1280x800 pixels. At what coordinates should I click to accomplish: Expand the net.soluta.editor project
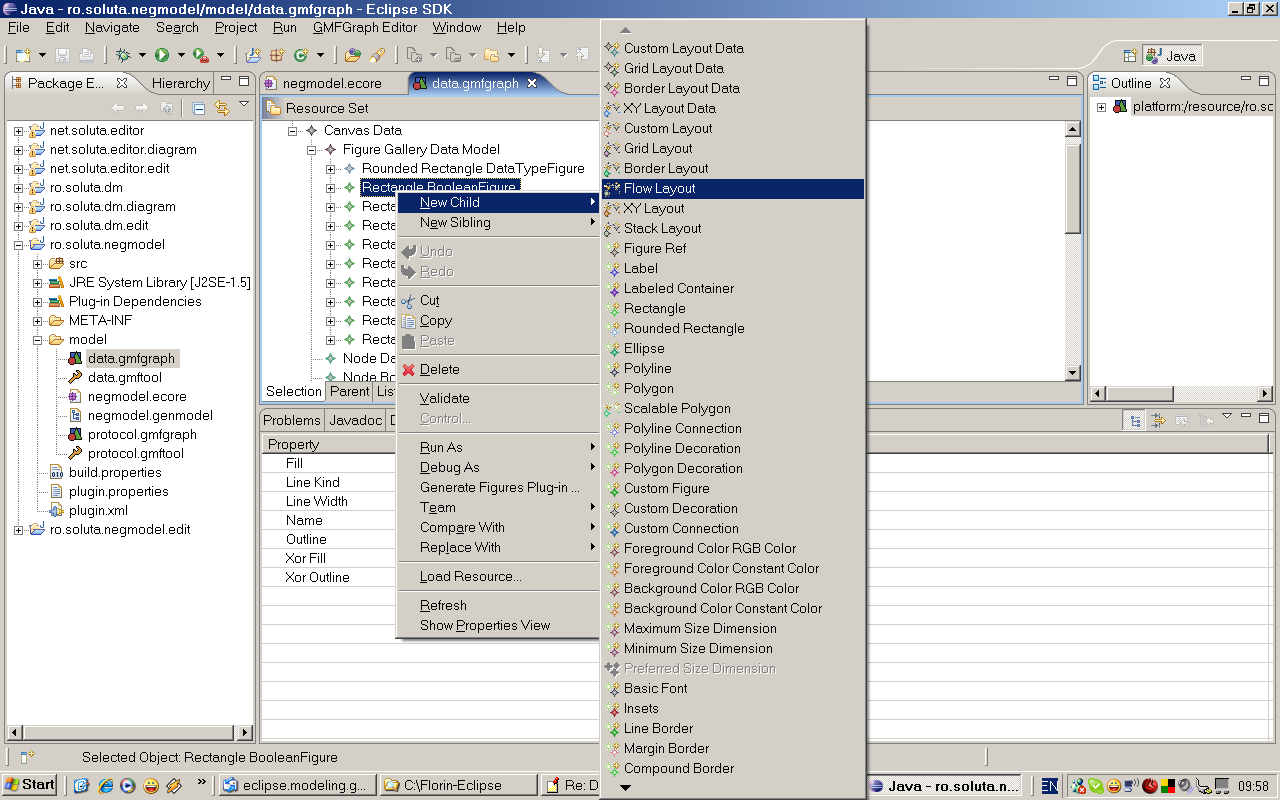pos(19,131)
